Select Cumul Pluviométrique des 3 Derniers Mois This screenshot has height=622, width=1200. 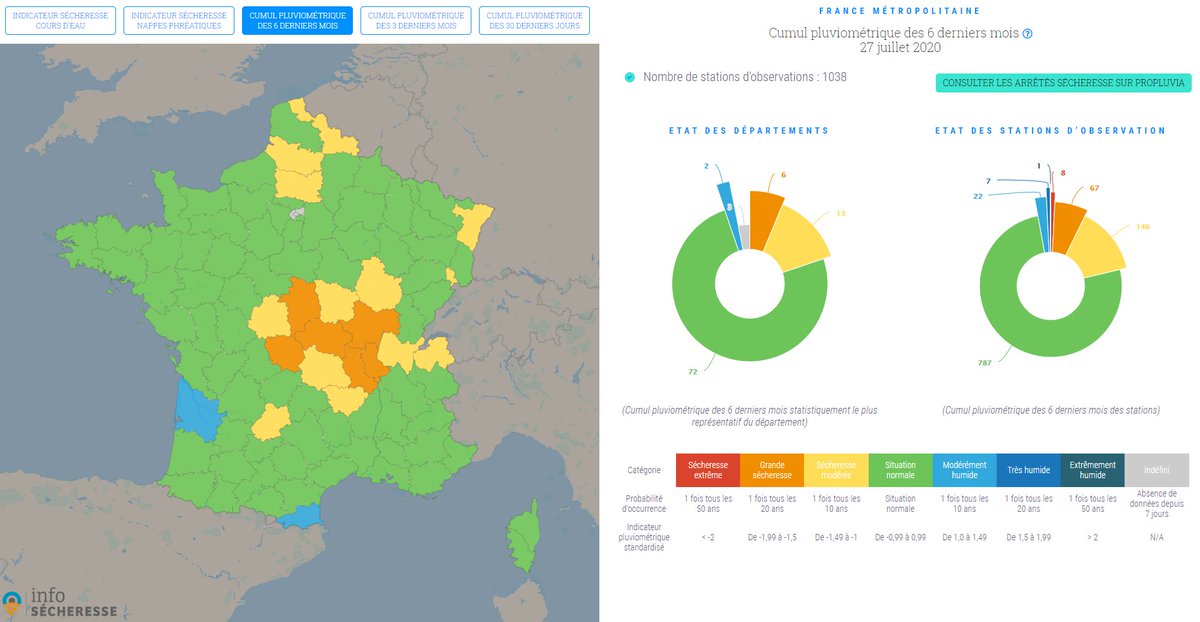[415, 21]
